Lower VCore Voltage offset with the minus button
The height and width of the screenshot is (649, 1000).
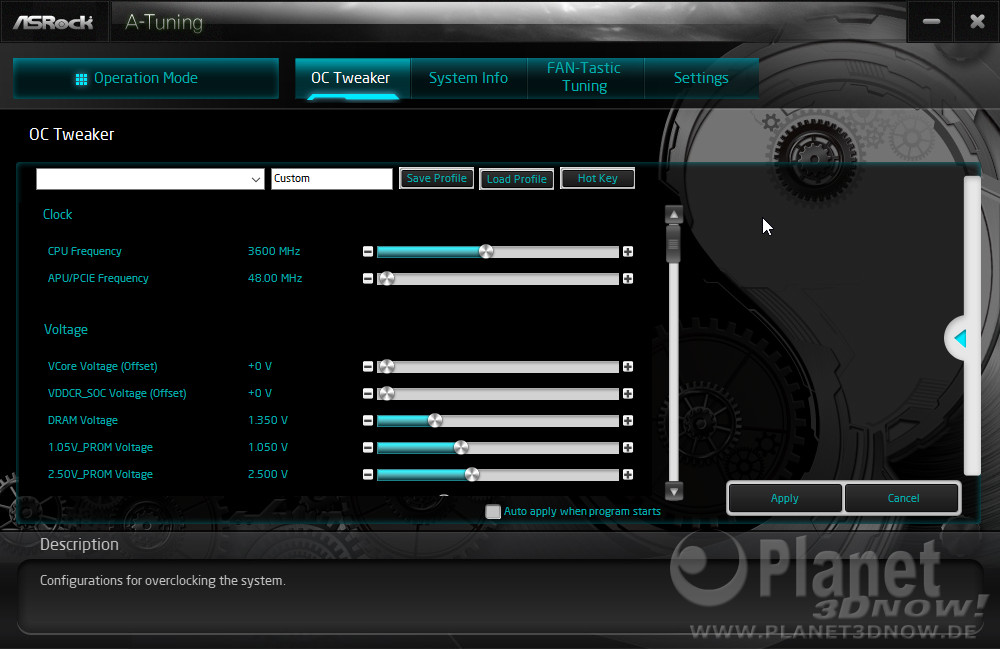pyautogui.click(x=368, y=367)
